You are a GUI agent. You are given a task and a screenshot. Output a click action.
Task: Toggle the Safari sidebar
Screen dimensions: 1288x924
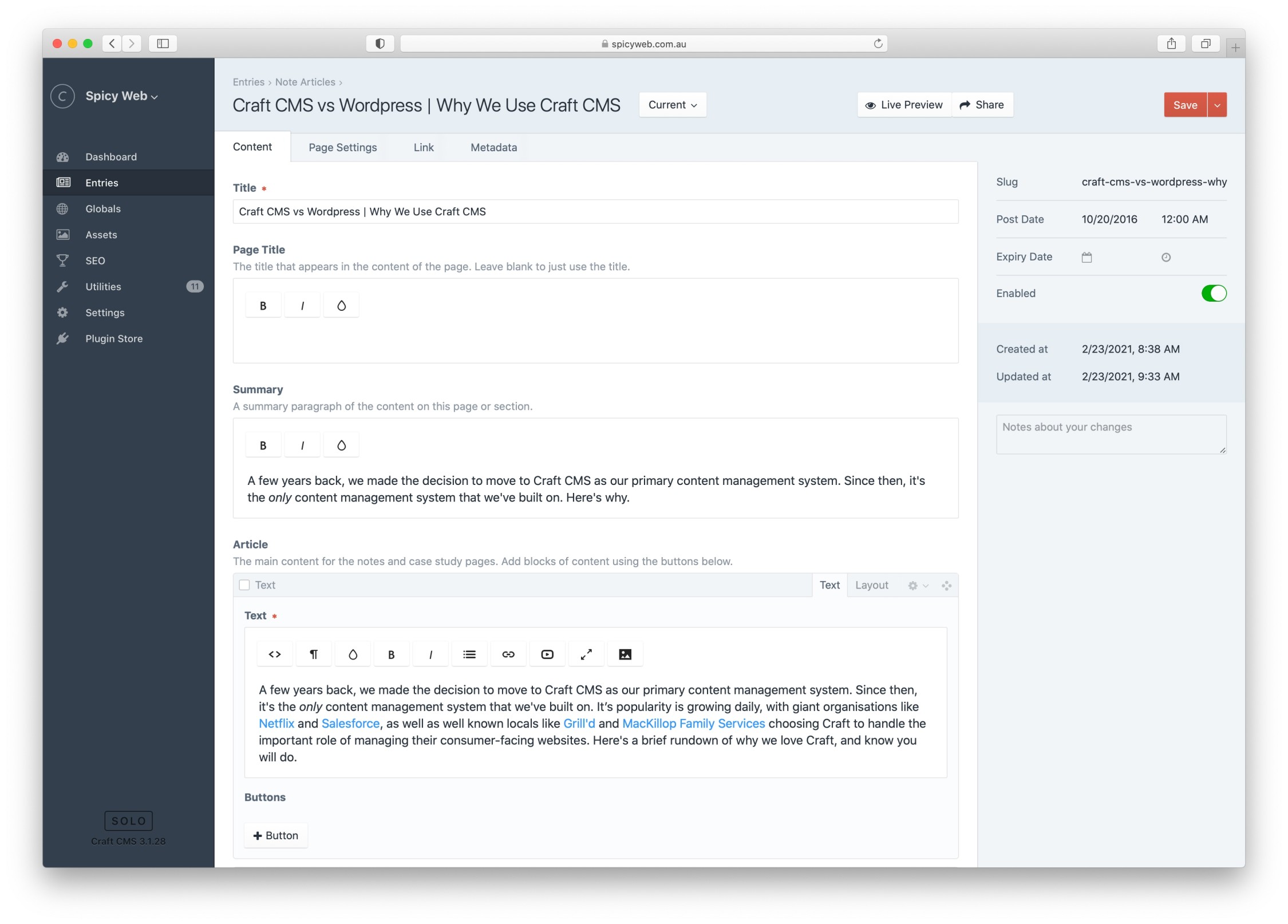(x=163, y=44)
